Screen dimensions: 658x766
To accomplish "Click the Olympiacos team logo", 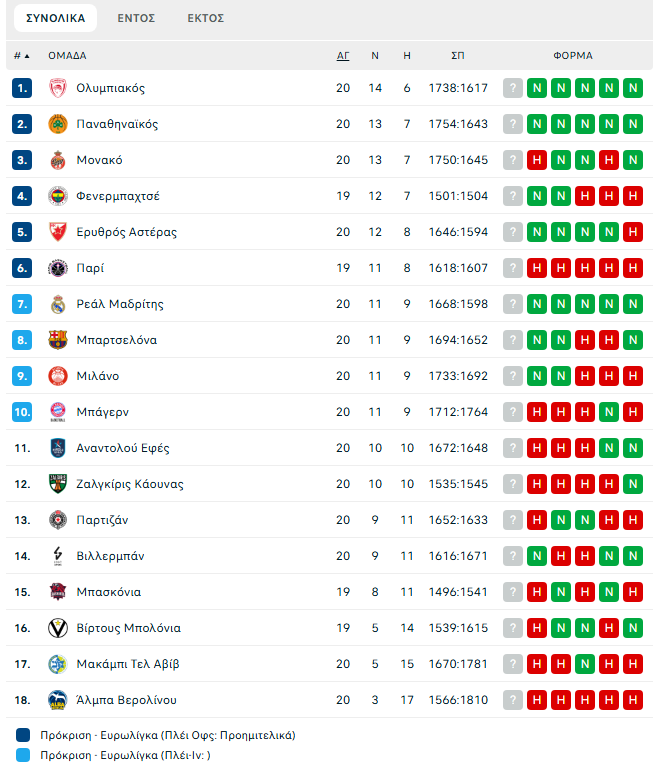I will coord(57,88).
